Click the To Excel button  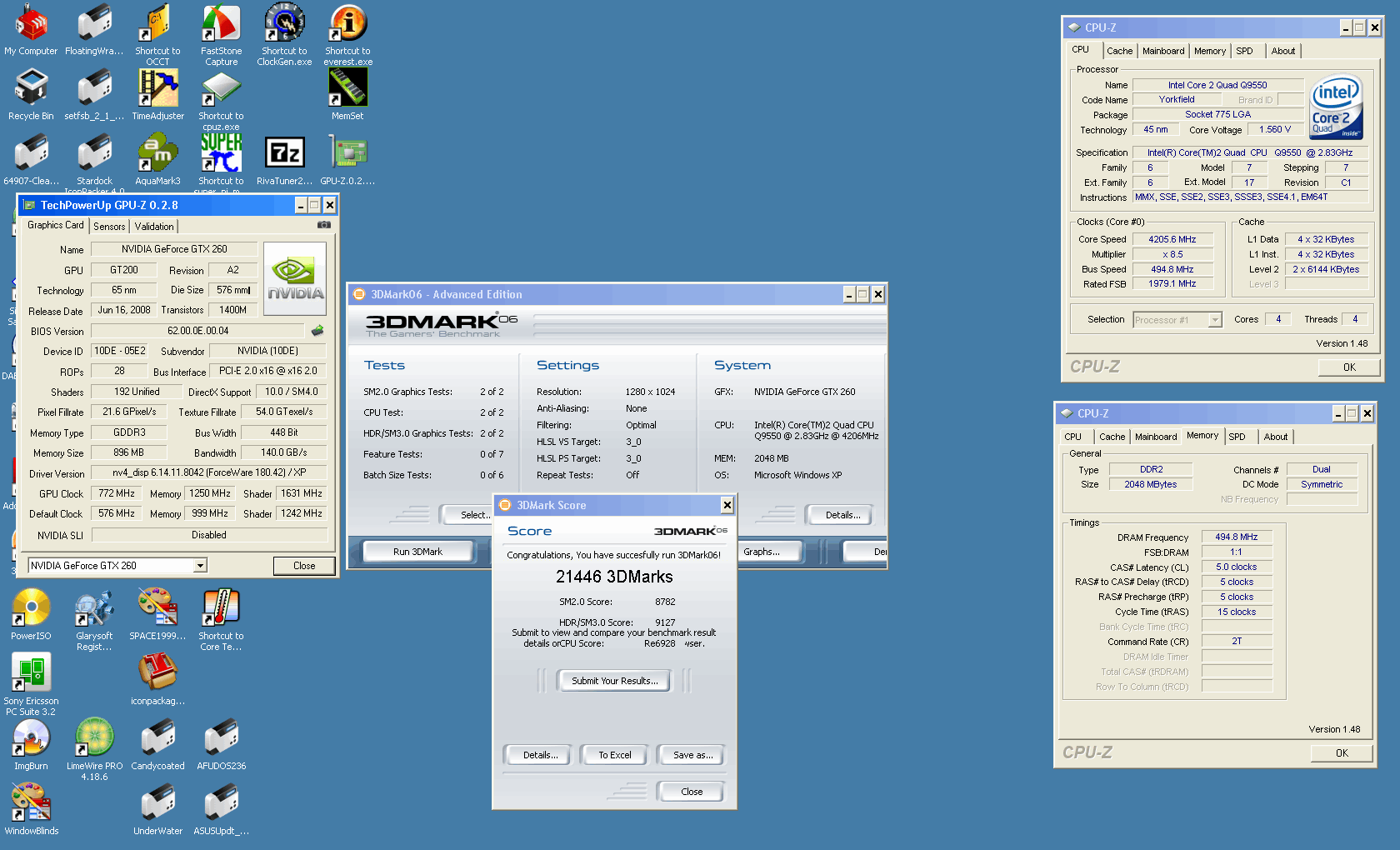pos(615,755)
